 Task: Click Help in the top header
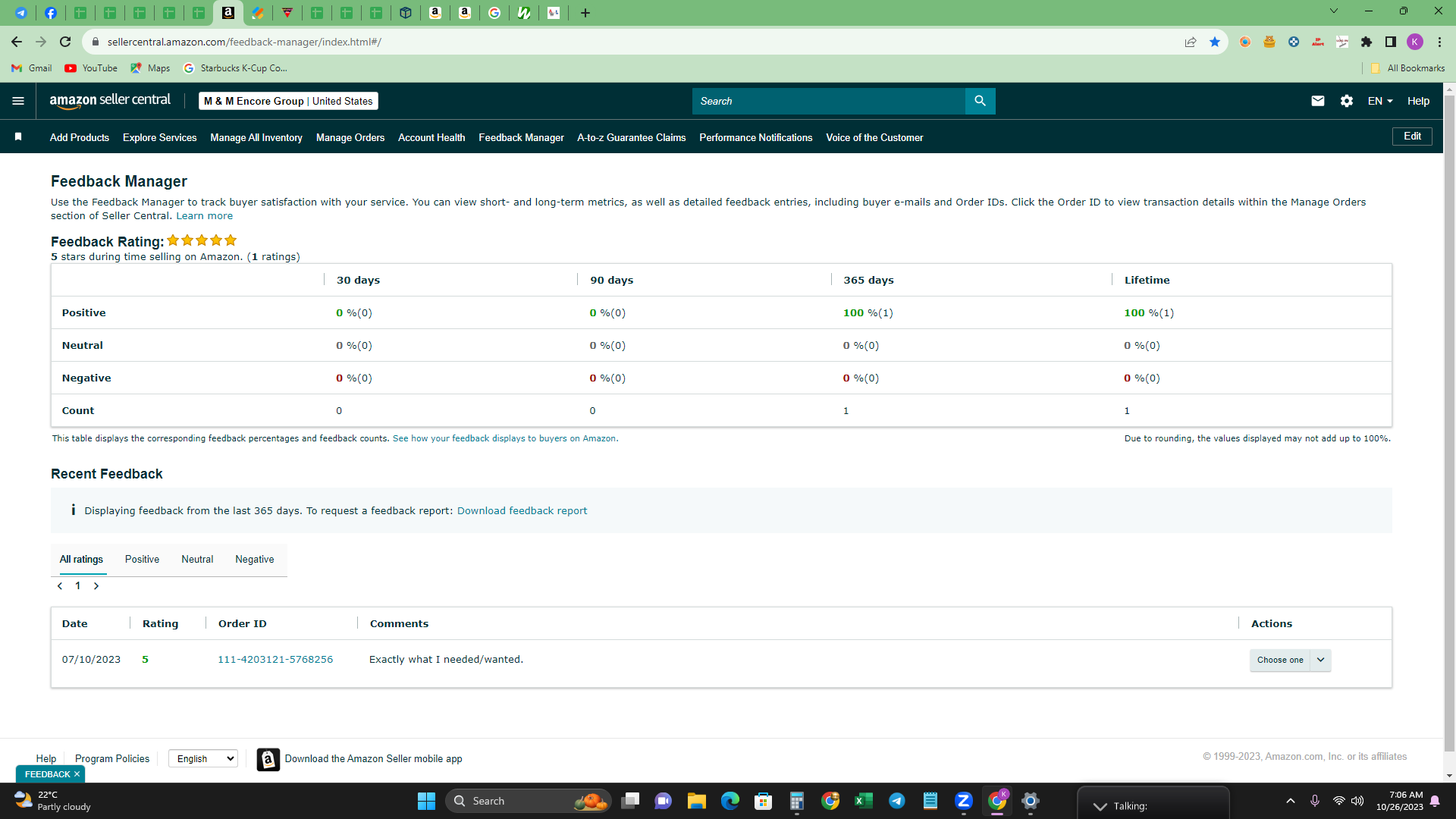1418,101
